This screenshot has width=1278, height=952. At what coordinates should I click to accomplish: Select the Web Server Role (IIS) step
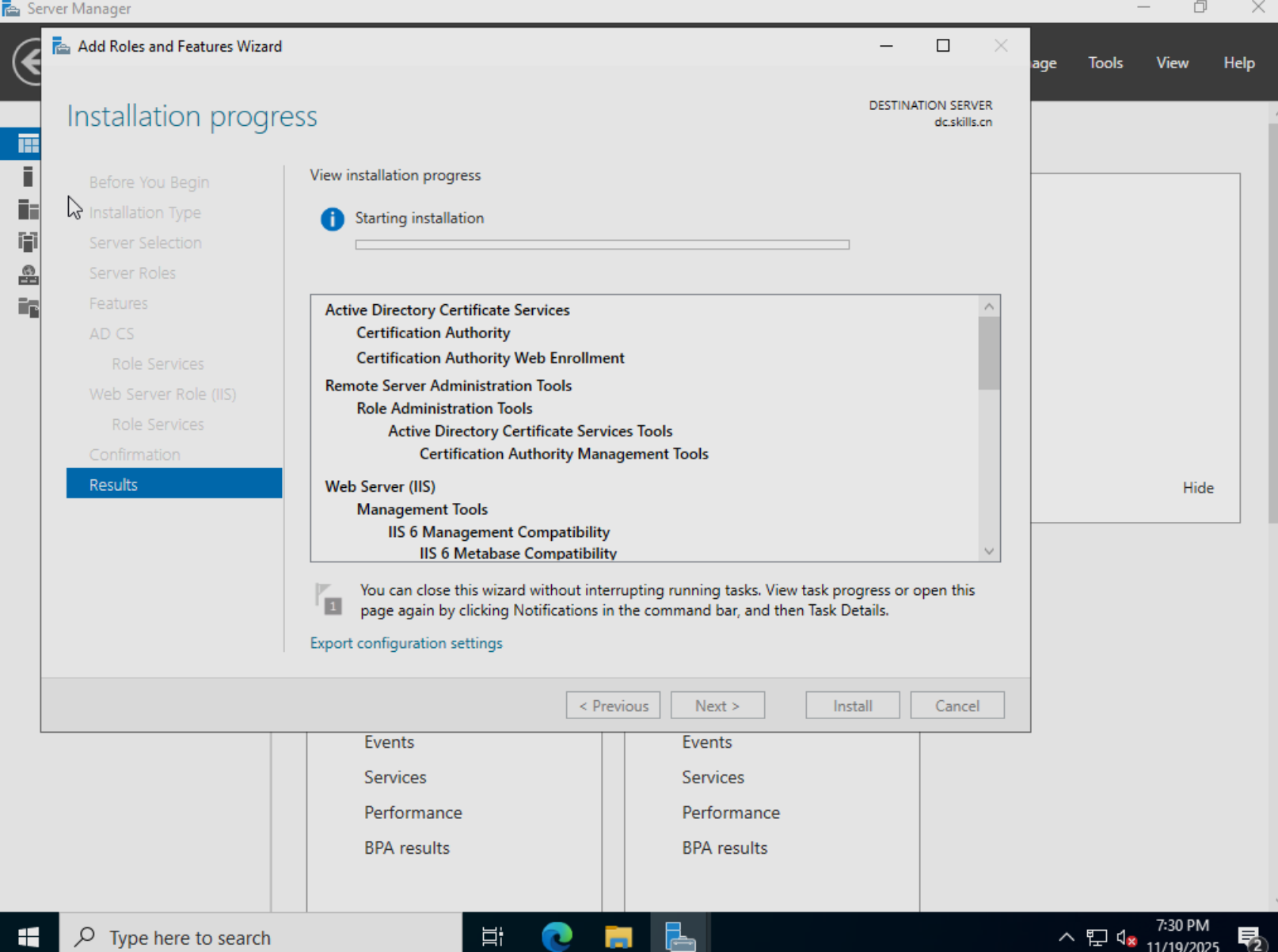click(162, 394)
